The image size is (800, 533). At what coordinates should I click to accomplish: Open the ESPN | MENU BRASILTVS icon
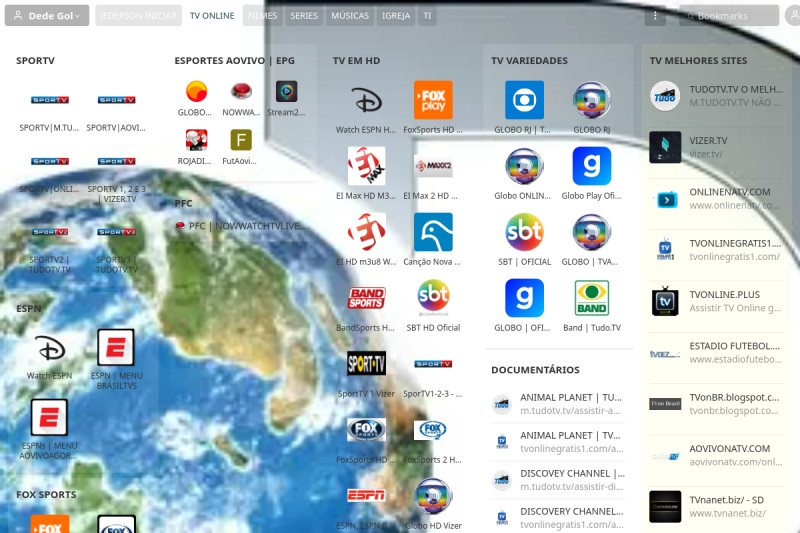[116, 348]
